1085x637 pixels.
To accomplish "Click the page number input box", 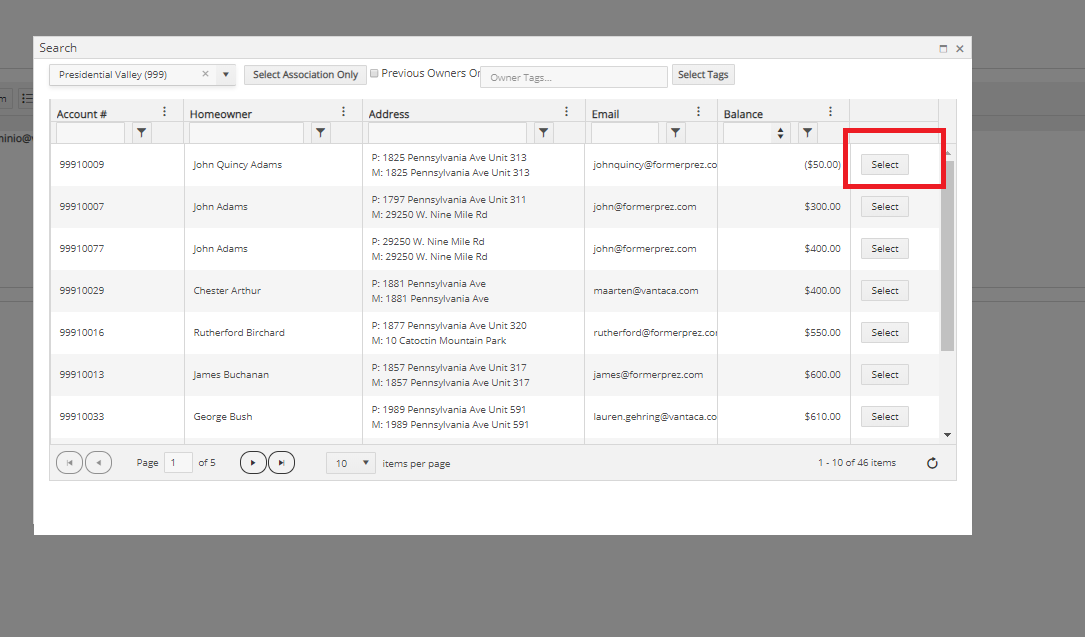I will (178, 463).
